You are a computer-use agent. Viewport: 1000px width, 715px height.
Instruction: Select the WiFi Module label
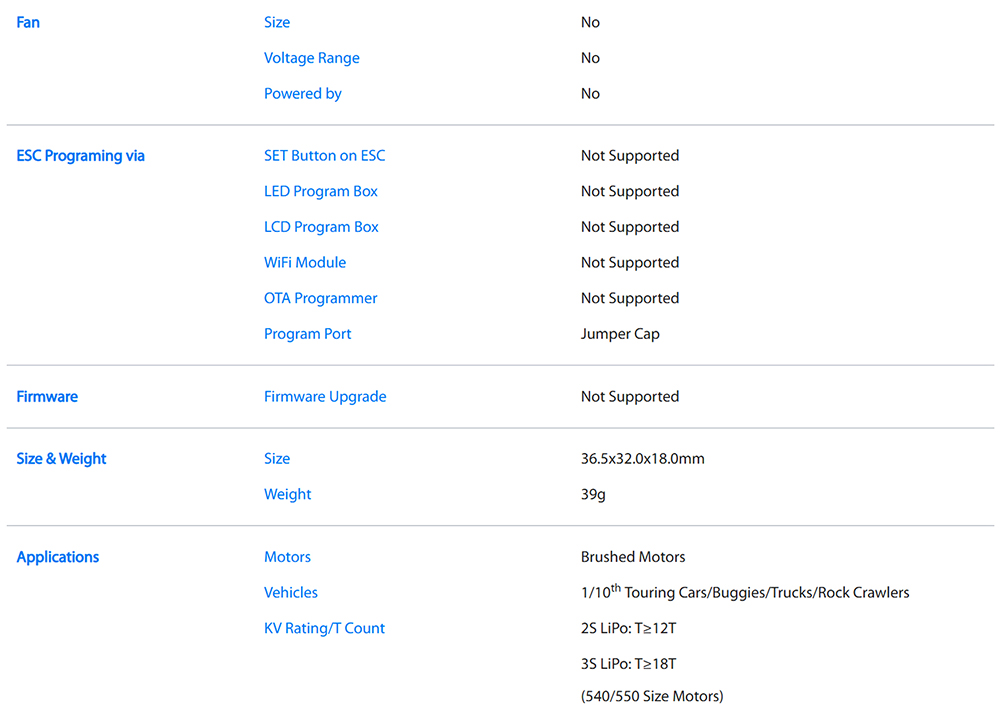[x=305, y=263]
